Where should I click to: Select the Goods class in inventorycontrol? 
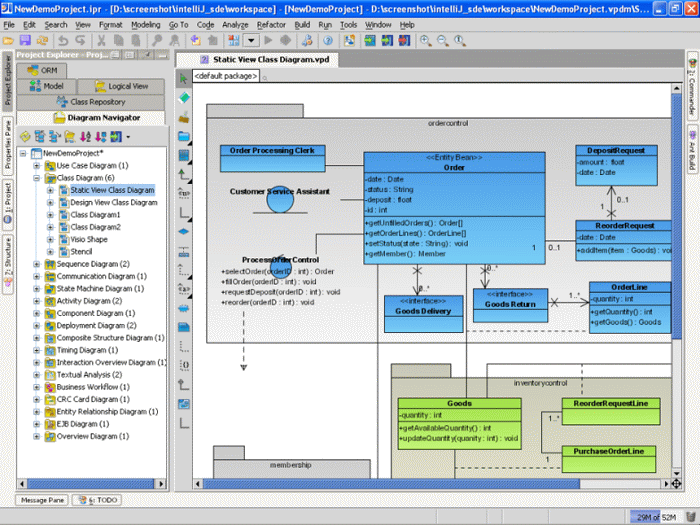click(459, 424)
